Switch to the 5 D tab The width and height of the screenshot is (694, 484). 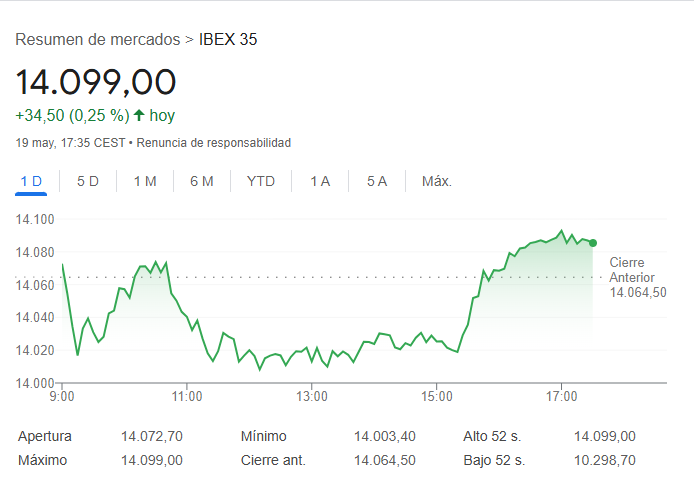coord(88,181)
